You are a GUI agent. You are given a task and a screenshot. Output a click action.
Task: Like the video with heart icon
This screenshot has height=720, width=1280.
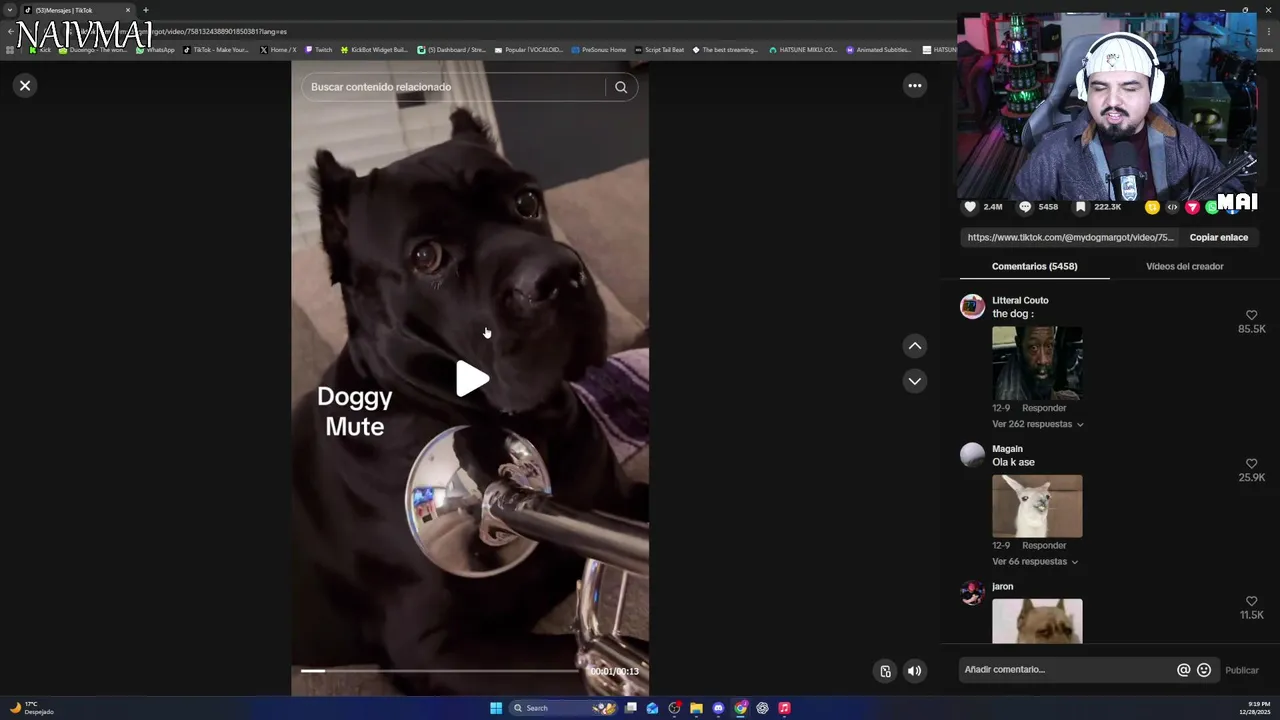pos(970,207)
